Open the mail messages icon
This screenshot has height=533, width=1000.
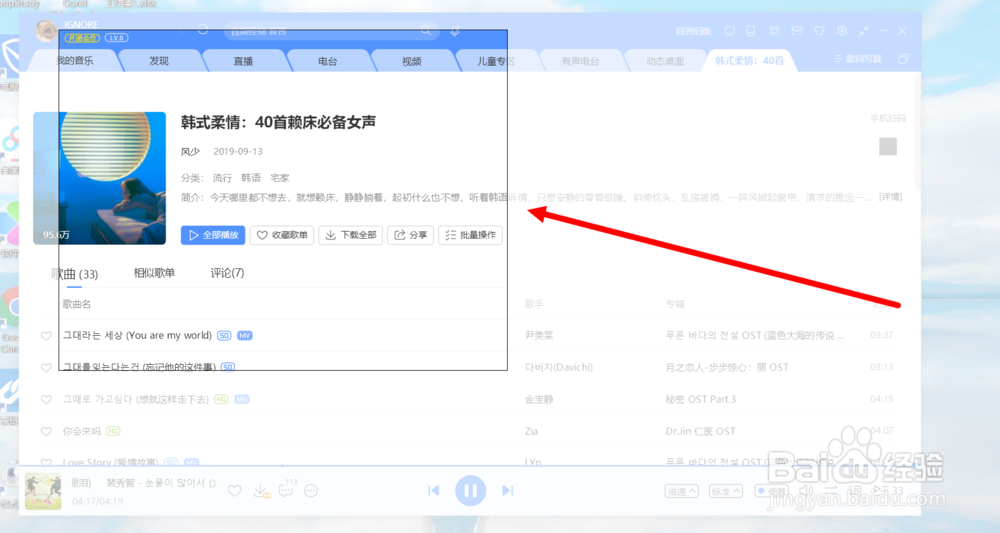pyautogui.click(x=797, y=31)
